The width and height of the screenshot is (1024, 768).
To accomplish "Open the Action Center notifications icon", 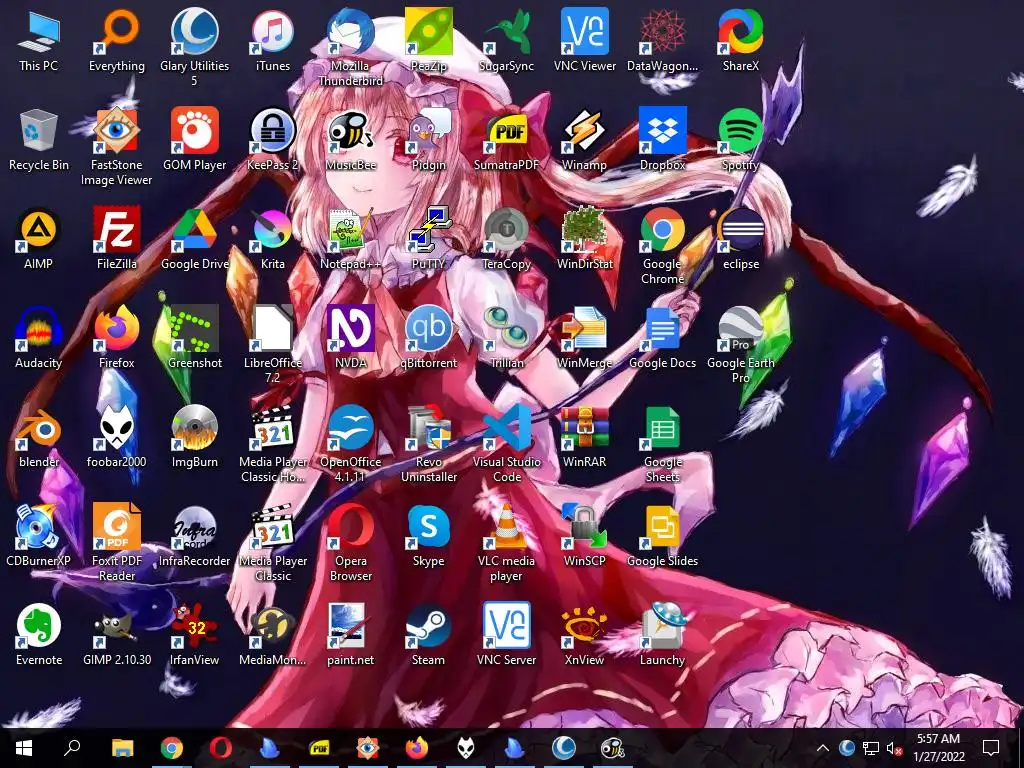I will coord(991,748).
